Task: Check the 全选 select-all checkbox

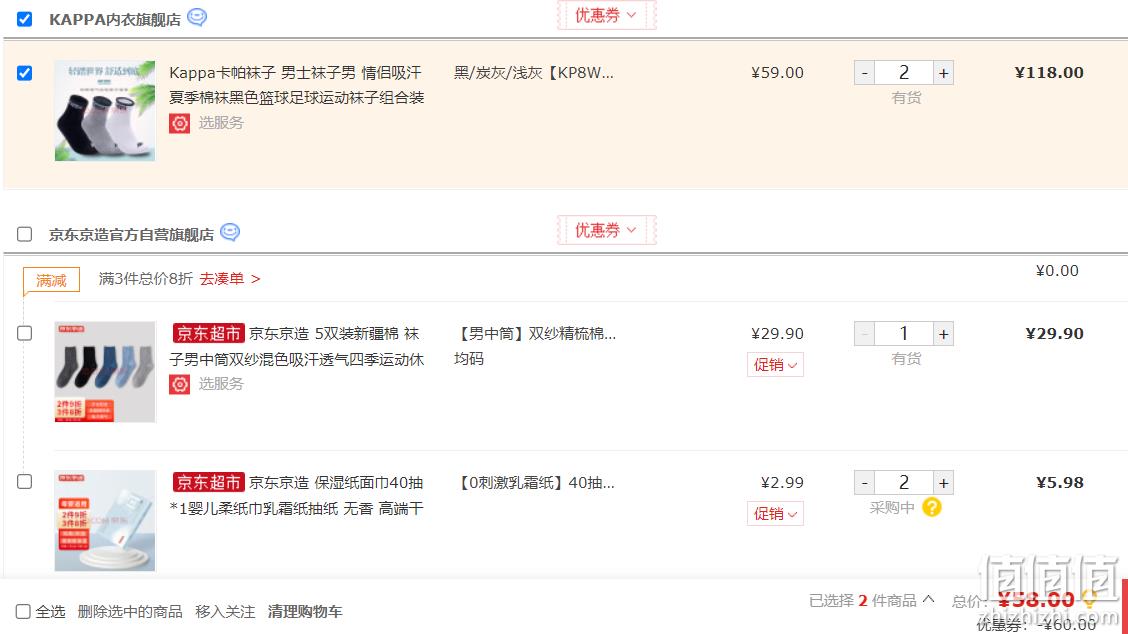Action: [23, 611]
